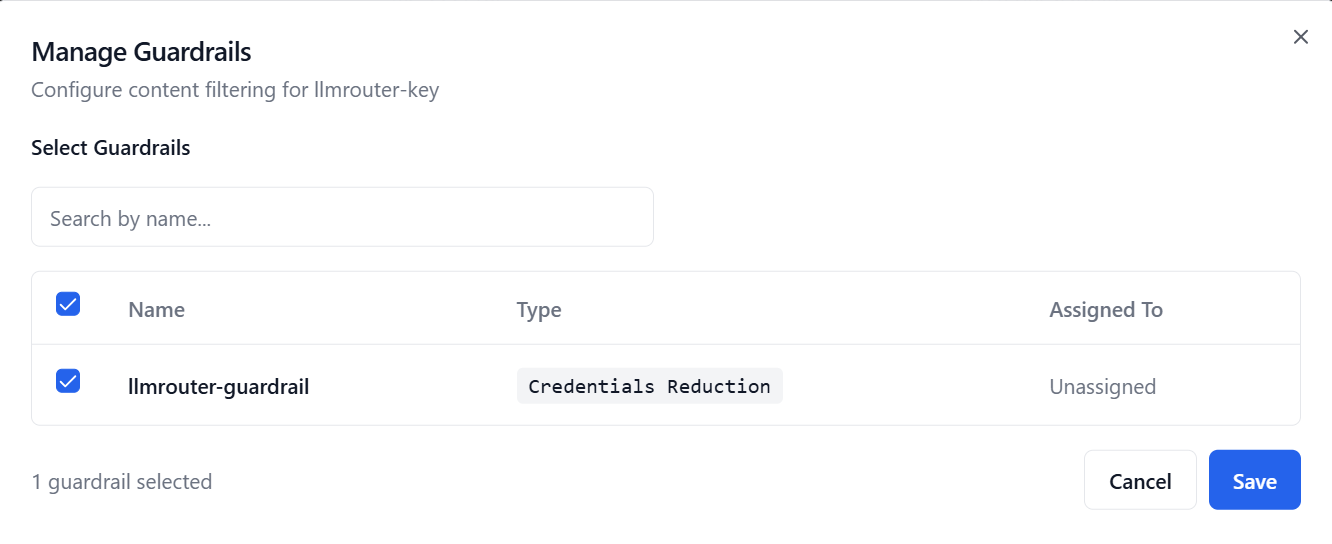Click the Name column header
1332x544 pixels.
156,310
